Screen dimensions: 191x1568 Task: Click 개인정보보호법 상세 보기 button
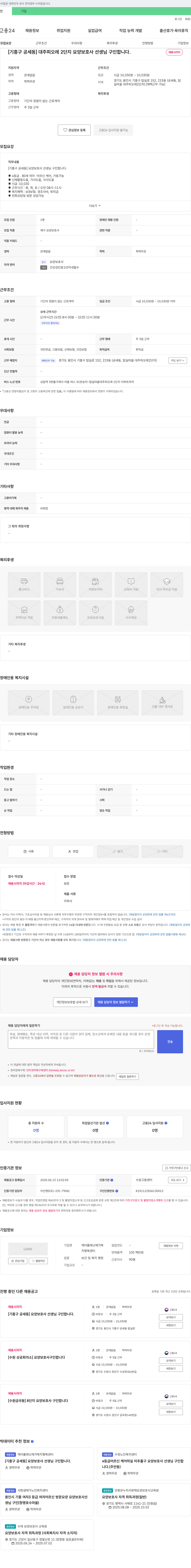pos(72,1002)
